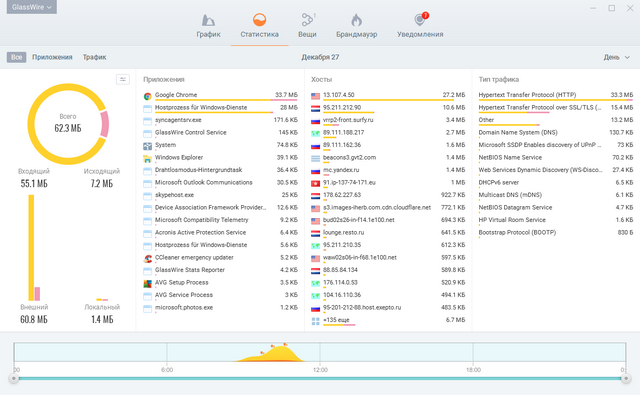
Task: Open the Уведомления alerts tab
Action: click(420, 26)
